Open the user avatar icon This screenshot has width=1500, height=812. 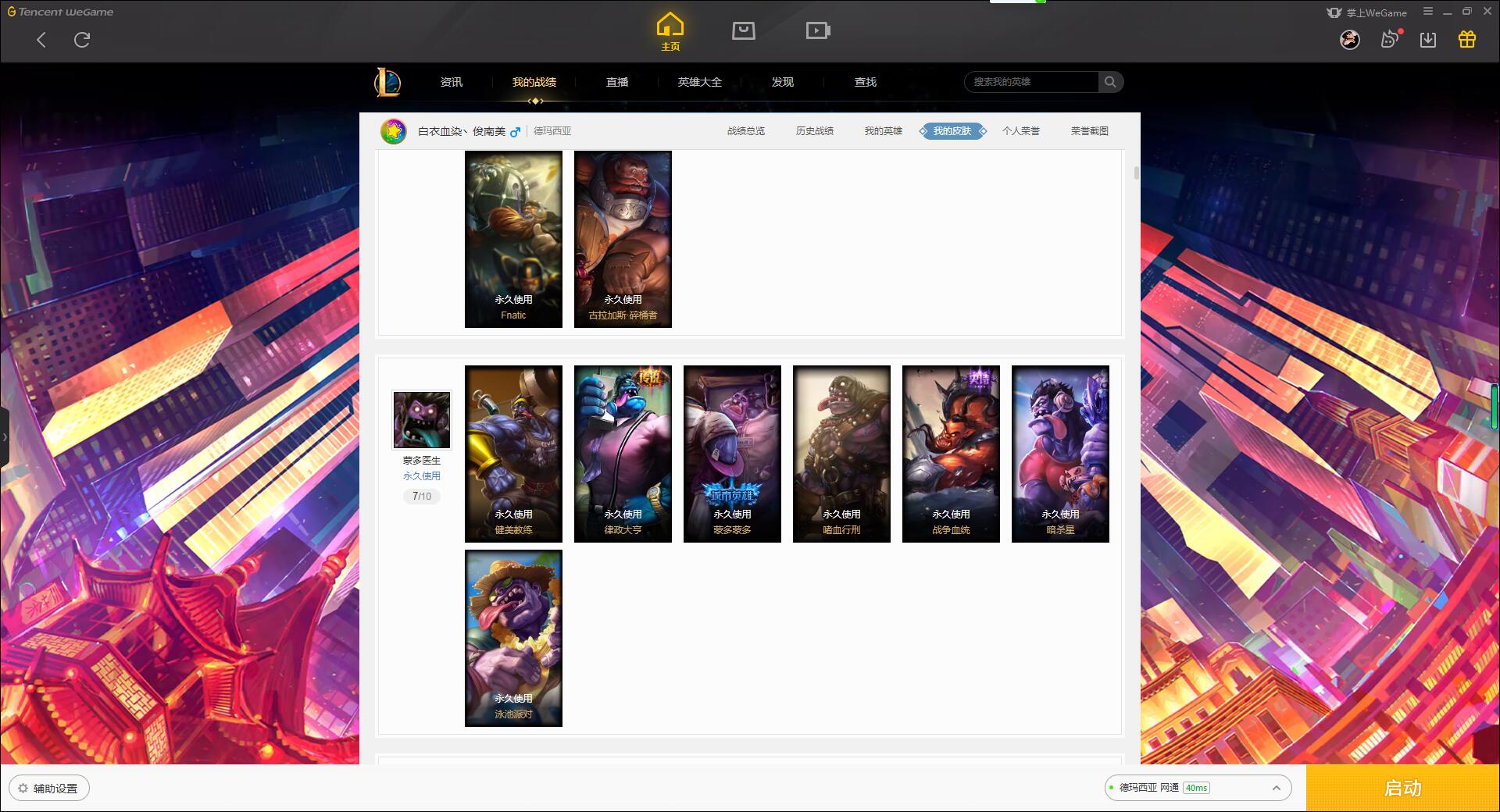(1350, 40)
